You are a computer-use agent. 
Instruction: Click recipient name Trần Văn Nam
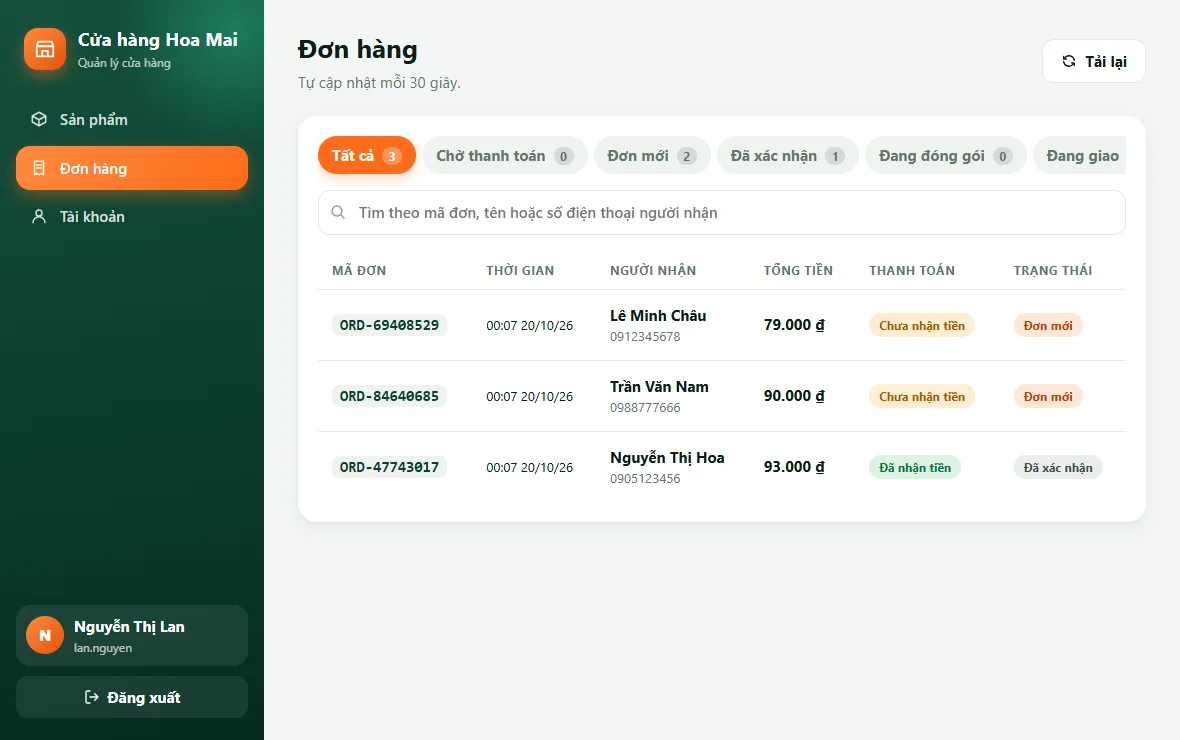click(x=659, y=386)
